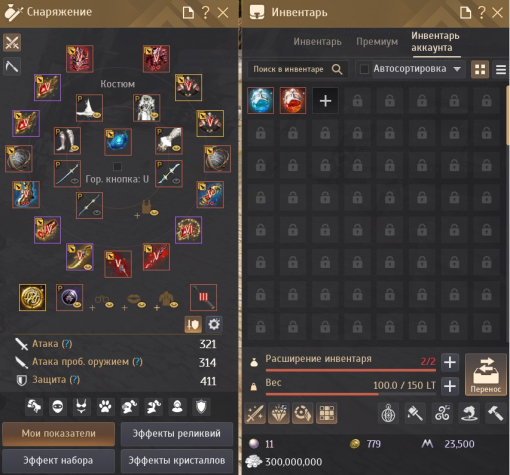
Task: Switch to the Премиум tab
Action: click(x=377, y=42)
